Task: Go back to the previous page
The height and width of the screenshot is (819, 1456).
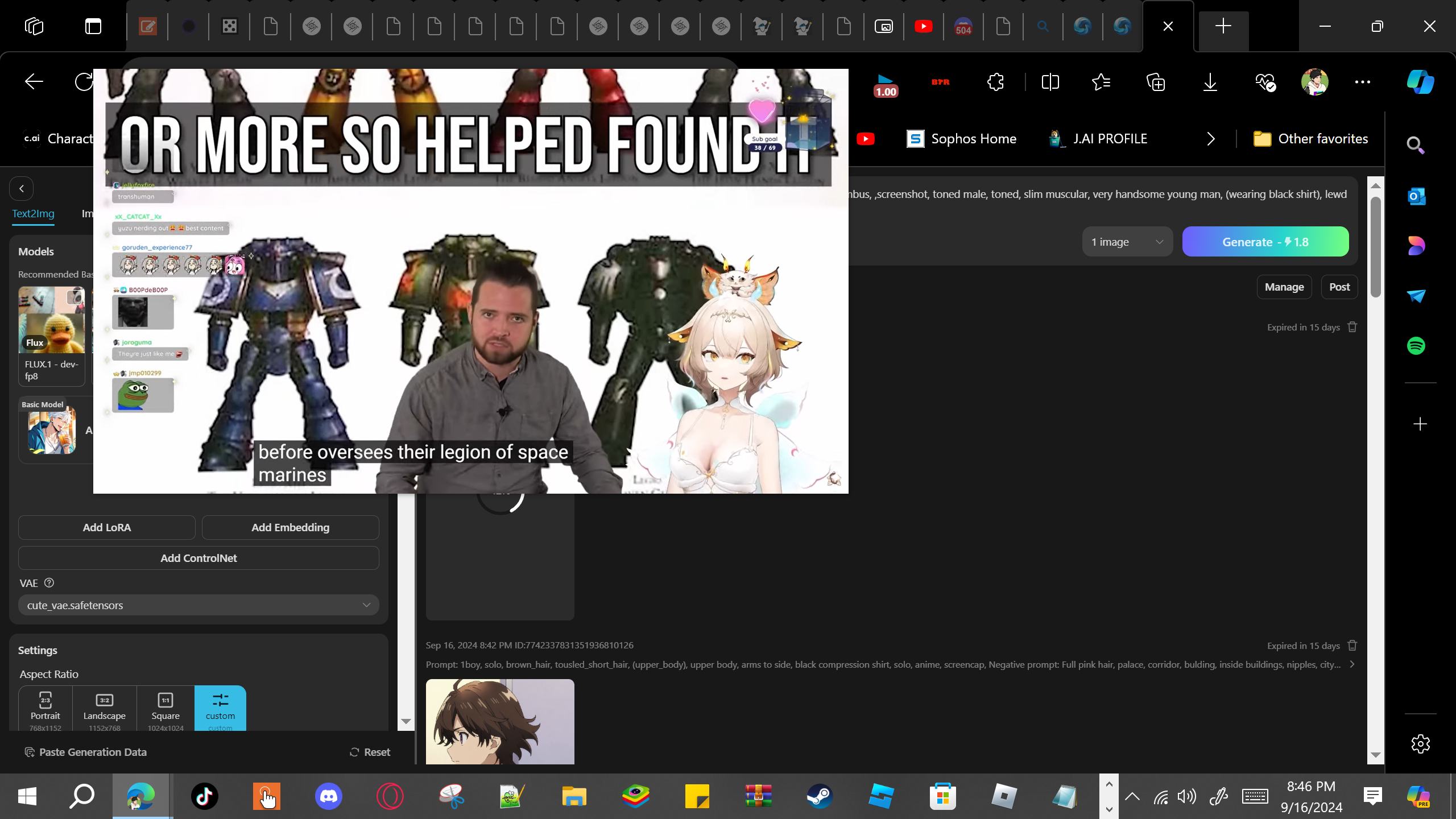Action: [x=34, y=82]
